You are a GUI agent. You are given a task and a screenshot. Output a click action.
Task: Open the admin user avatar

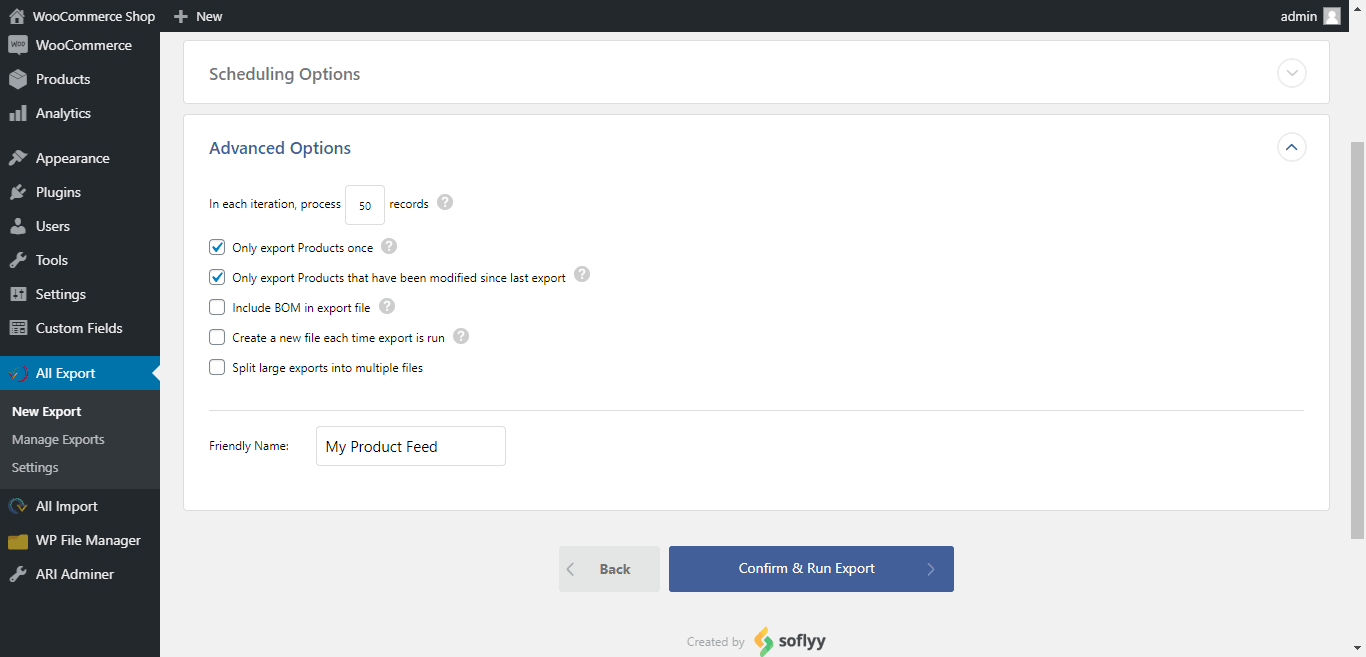[x=1332, y=16]
